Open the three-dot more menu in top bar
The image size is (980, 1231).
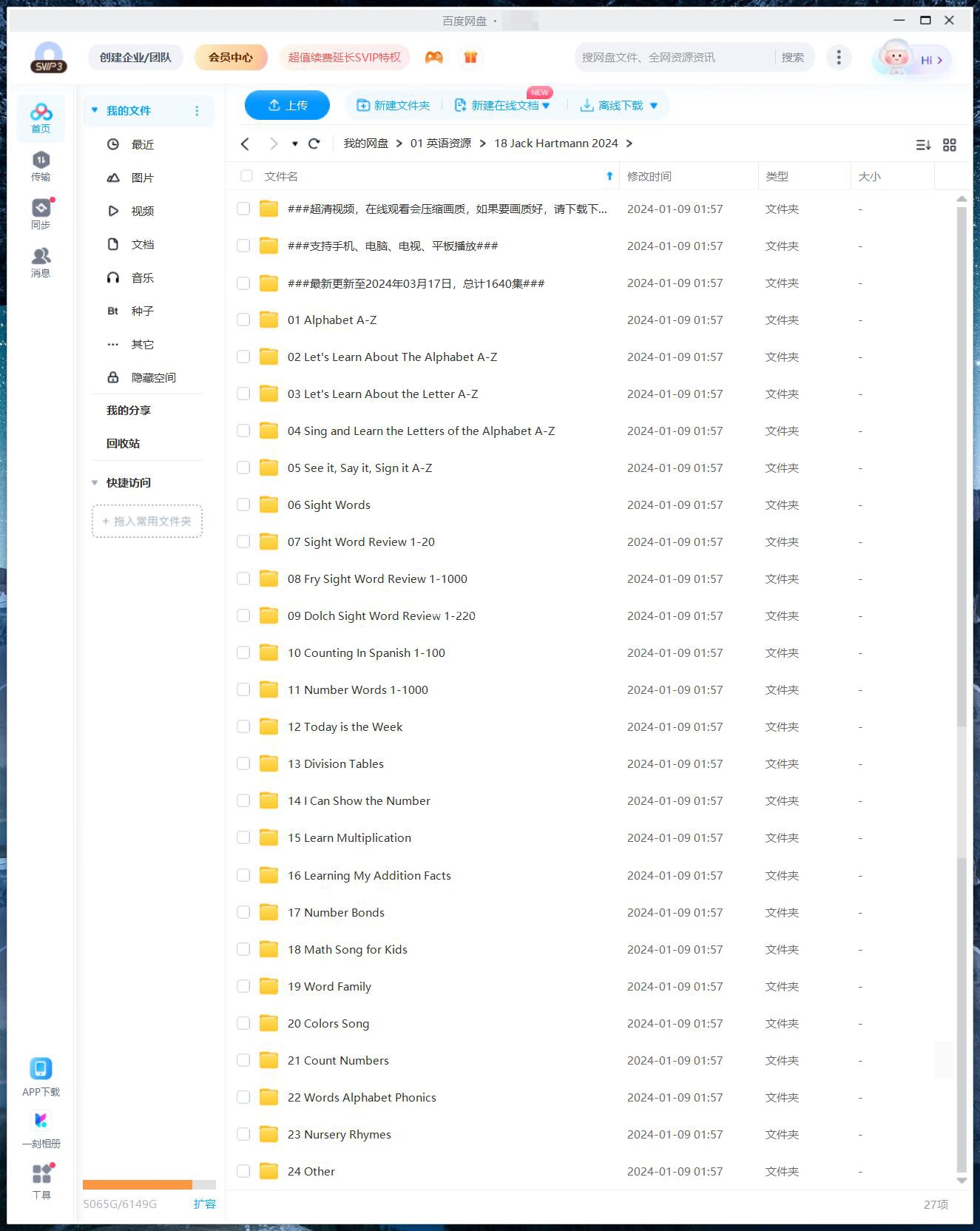pos(839,57)
